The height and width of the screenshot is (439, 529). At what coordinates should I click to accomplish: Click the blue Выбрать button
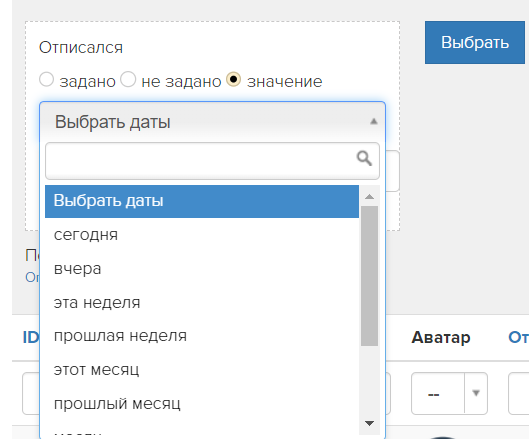pyautogui.click(x=475, y=43)
